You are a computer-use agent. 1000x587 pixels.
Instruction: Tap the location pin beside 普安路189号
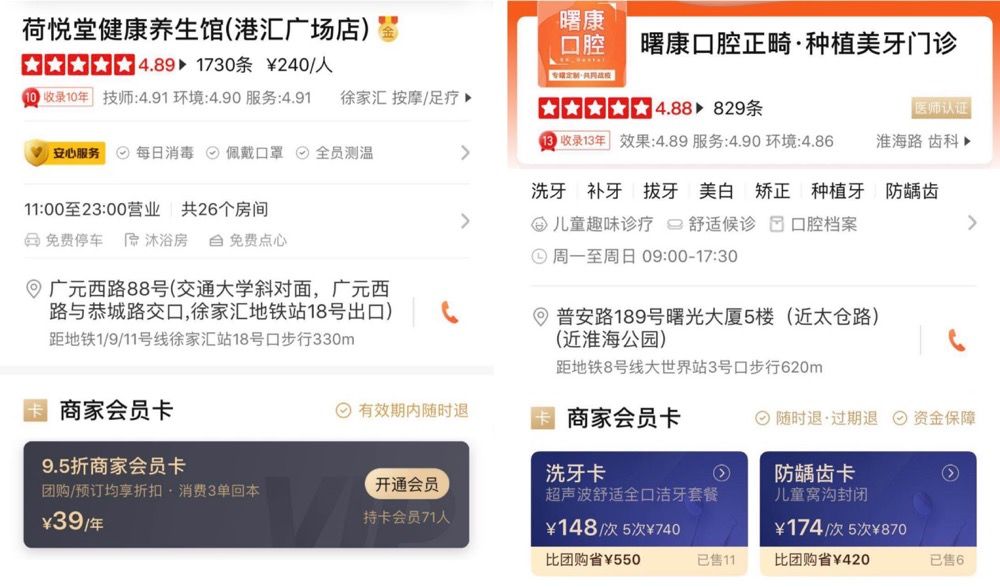(540, 316)
